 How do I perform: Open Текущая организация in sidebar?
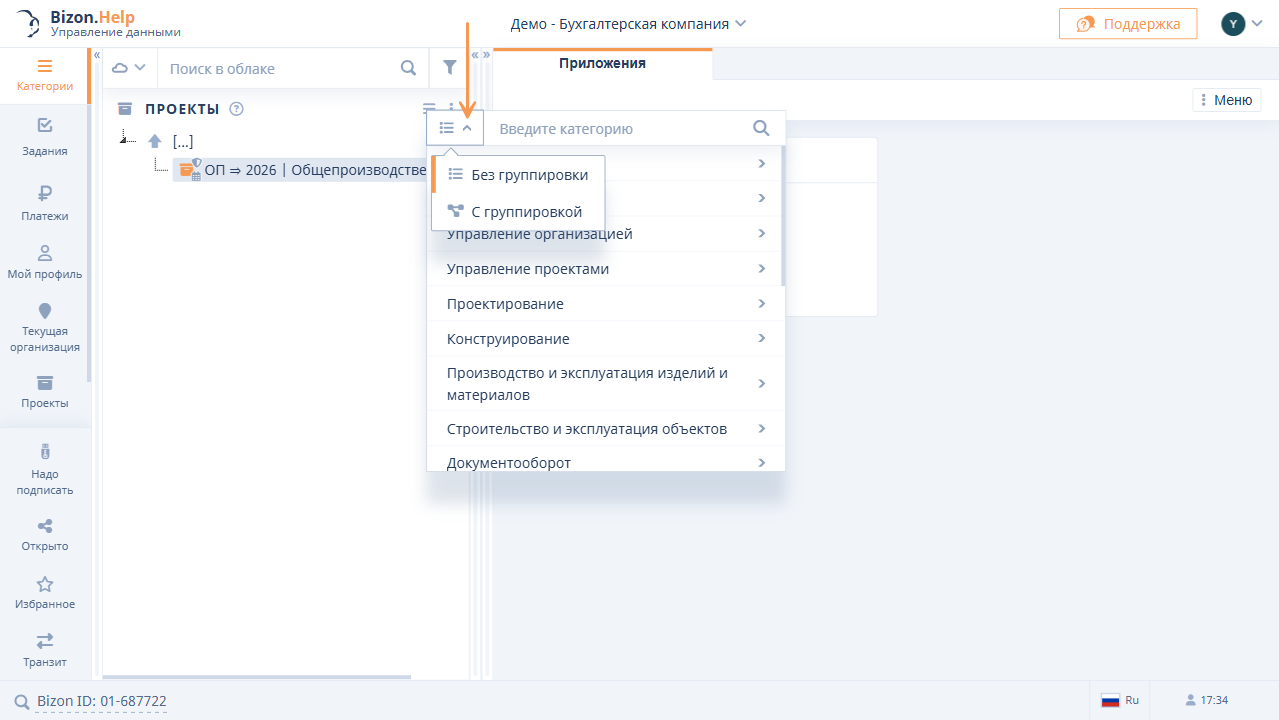click(45, 328)
